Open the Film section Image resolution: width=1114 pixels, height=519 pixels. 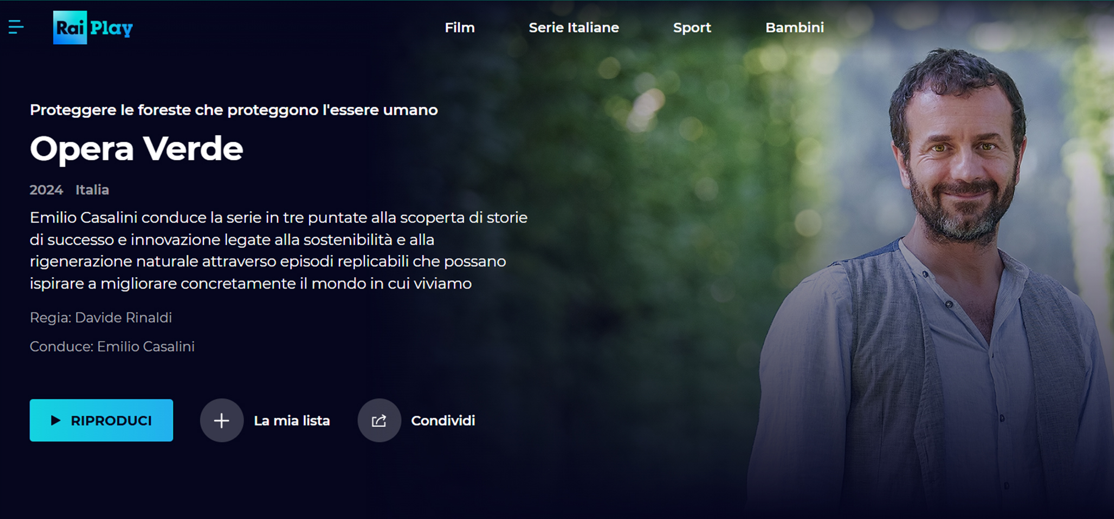tap(460, 28)
